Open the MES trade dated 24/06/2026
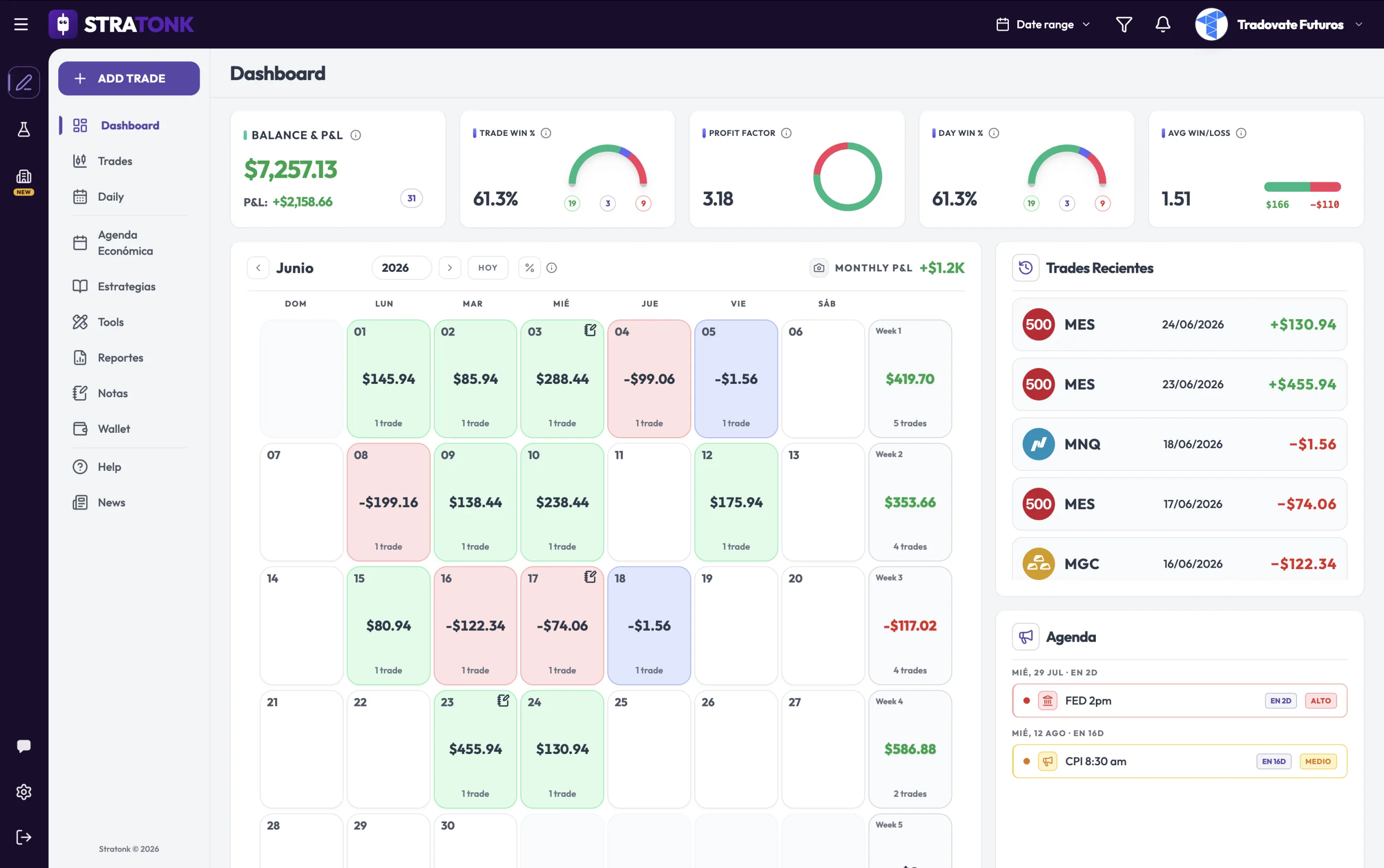1384x868 pixels. point(1179,325)
